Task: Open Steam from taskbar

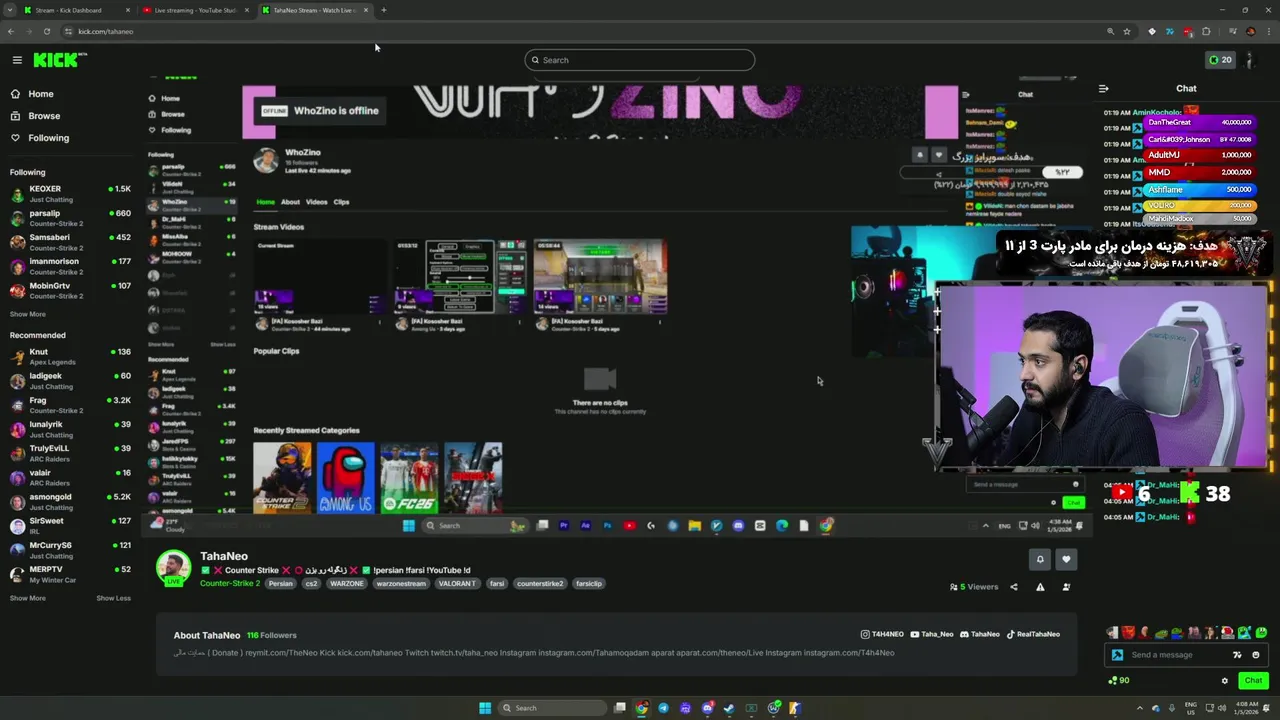Action: click(x=729, y=708)
